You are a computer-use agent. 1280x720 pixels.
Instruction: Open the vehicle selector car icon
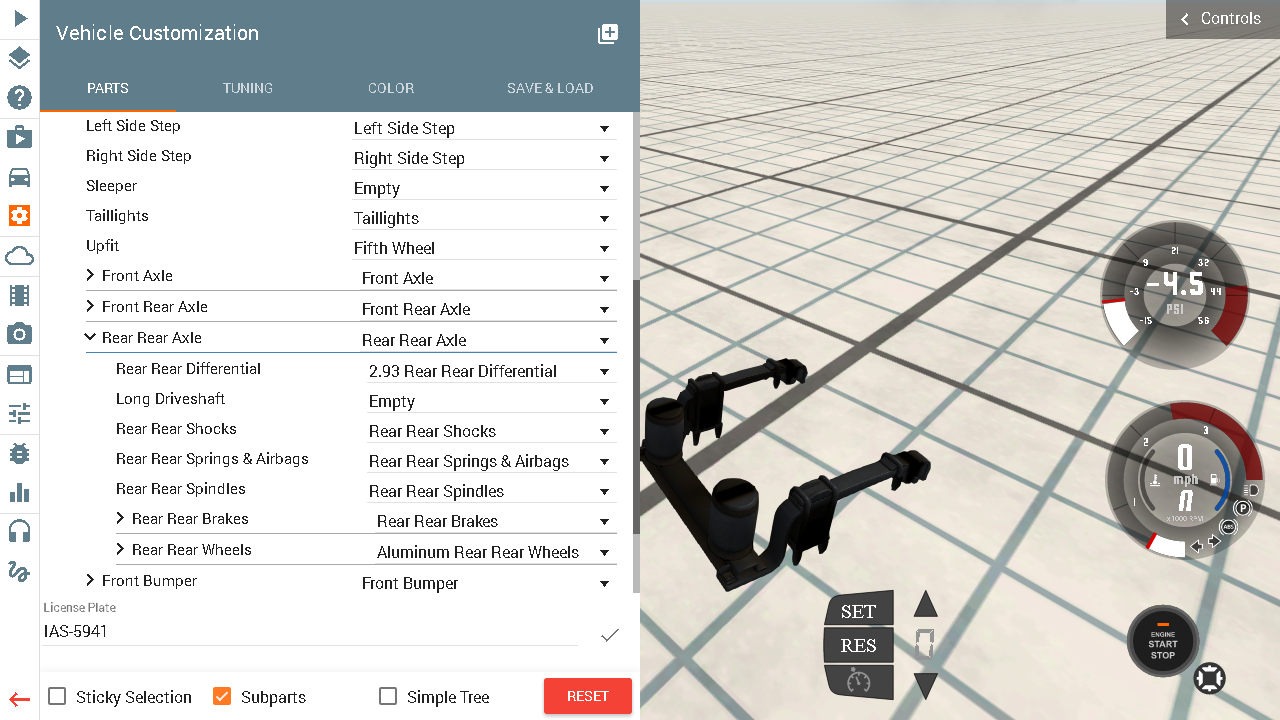pos(19,177)
